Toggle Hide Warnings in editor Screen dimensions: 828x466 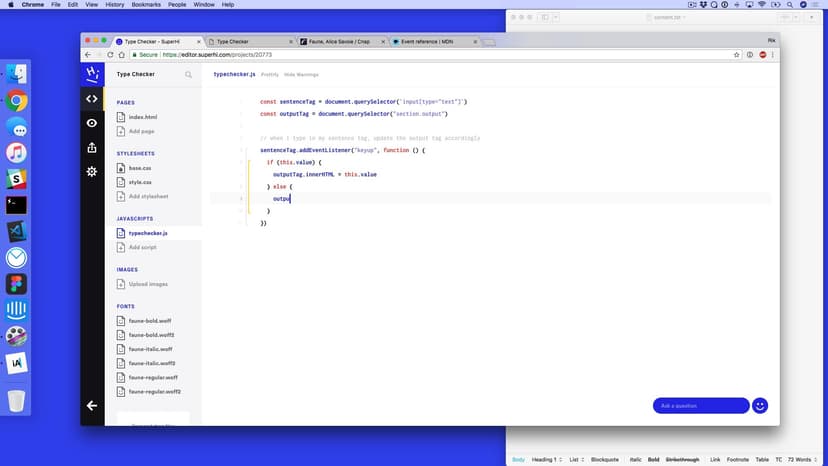click(x=300, y=75)
